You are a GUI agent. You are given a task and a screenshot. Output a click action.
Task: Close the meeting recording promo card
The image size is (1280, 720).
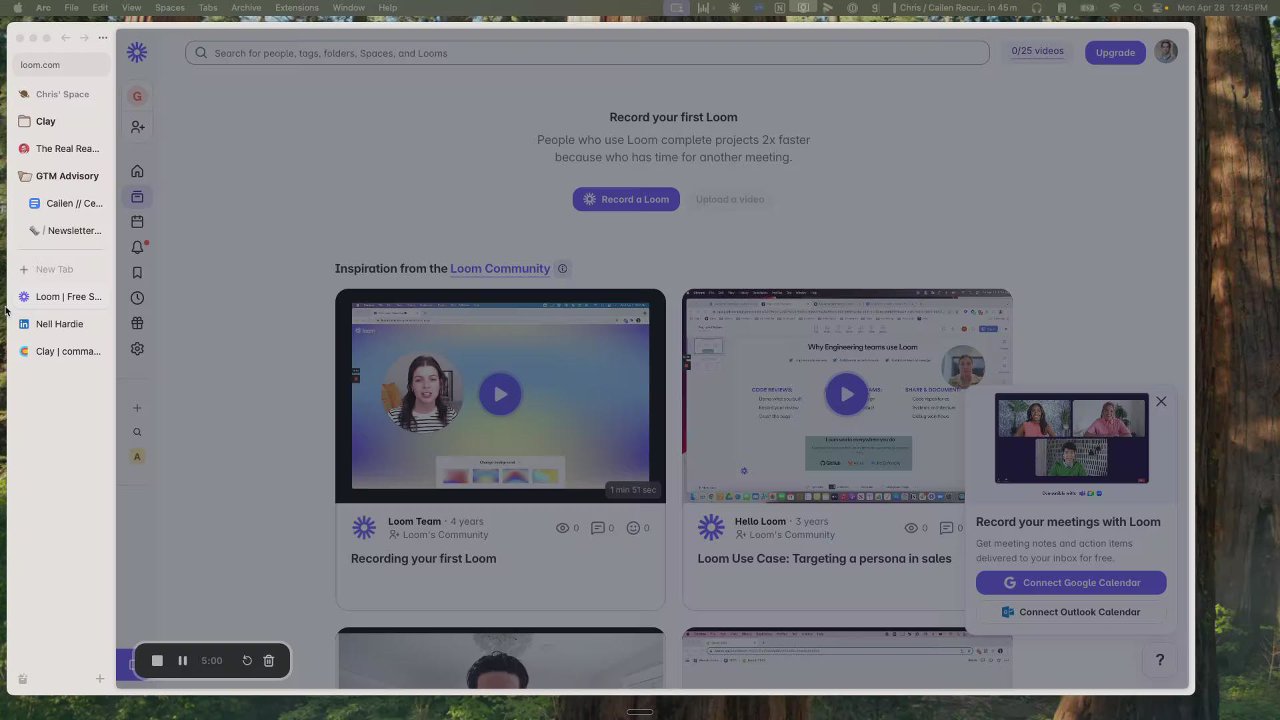pos(1161,402)
